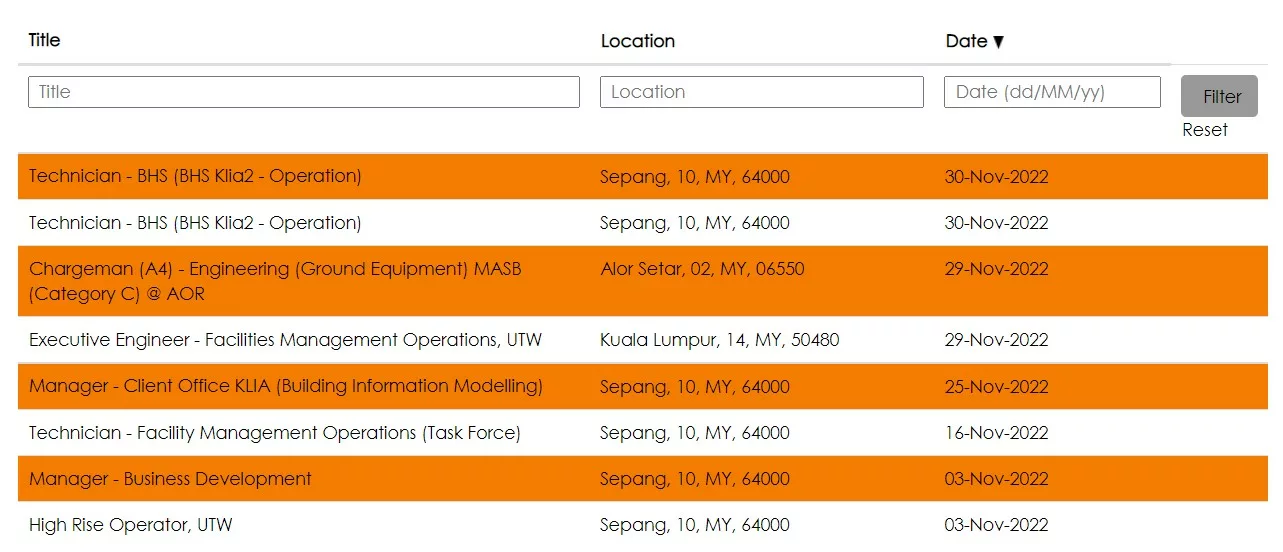Screen dimensions: 1283x552
Task: Focus the Title filter text field
Action: (303, 92)
